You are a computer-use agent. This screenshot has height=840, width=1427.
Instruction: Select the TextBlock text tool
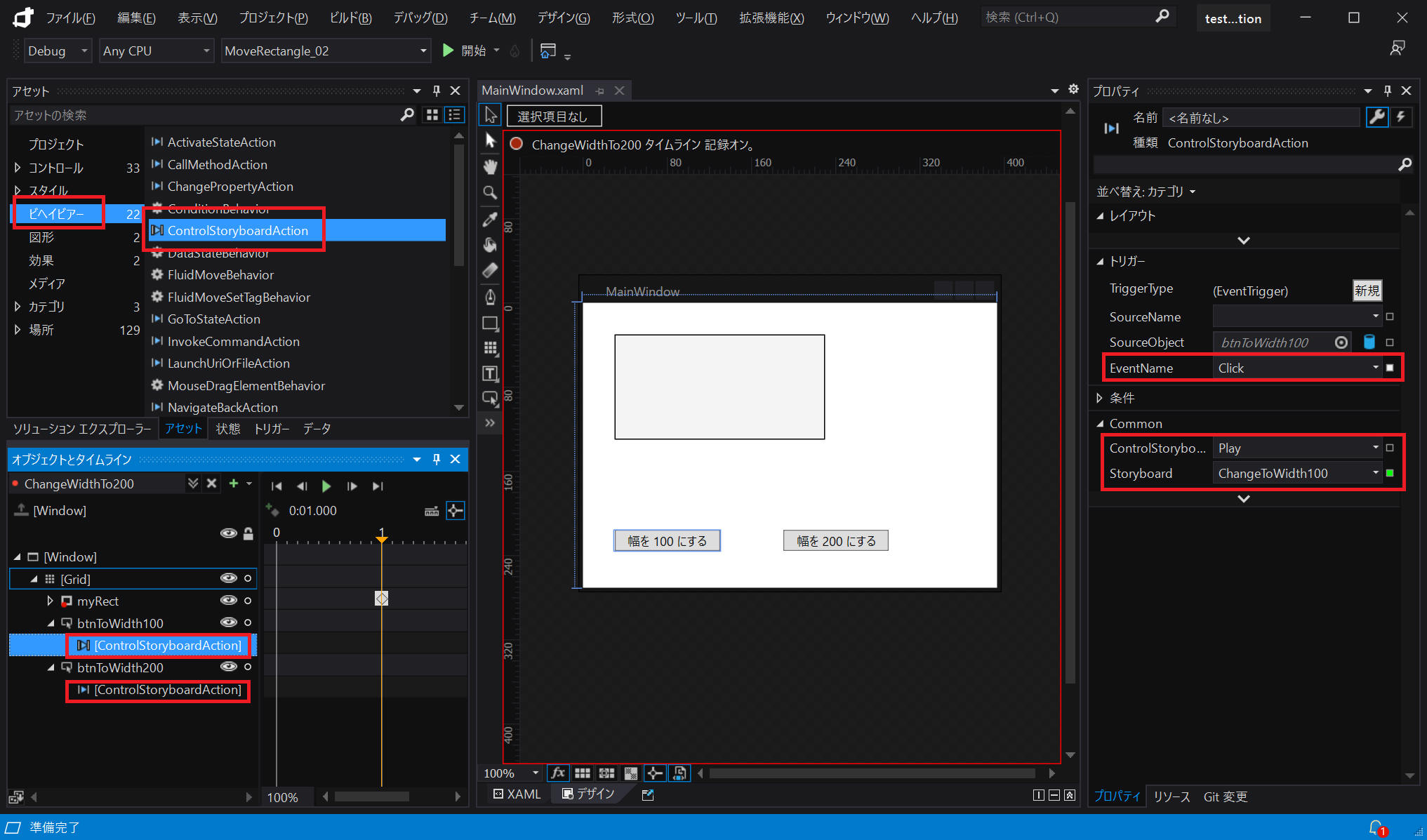tap(491, 373)
